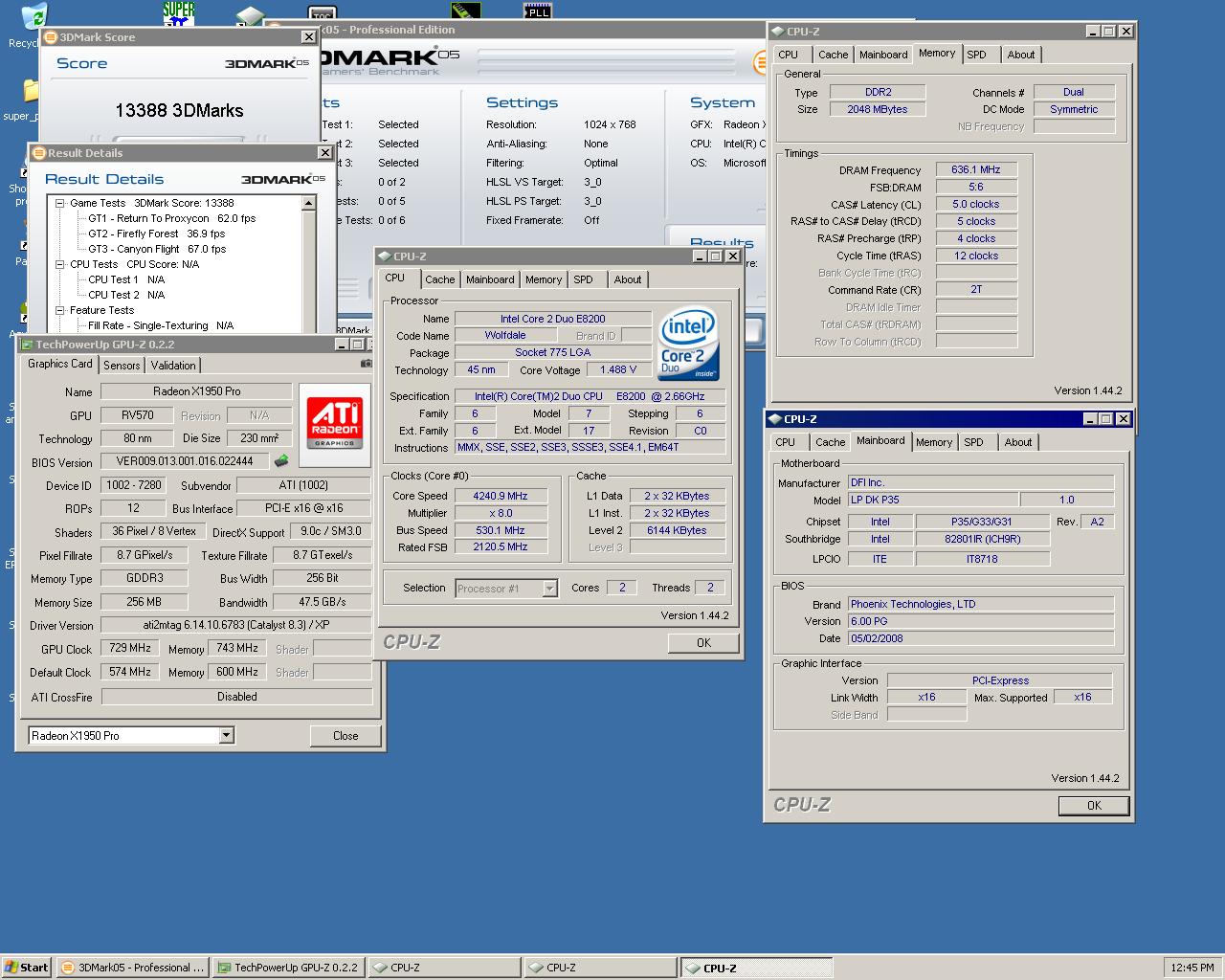Open the Windows Start menu
Image resolution: width=1225 pixels, height=980 pixels.
coord(27,968)
